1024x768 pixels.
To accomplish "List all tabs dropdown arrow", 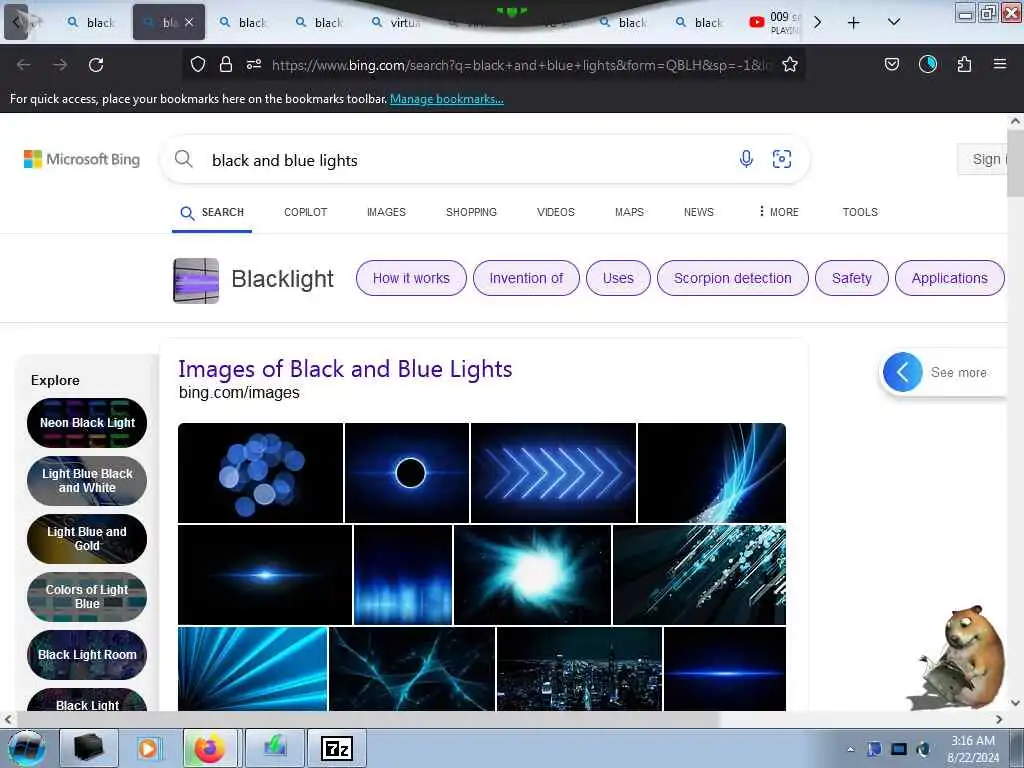I will (894, 23).
